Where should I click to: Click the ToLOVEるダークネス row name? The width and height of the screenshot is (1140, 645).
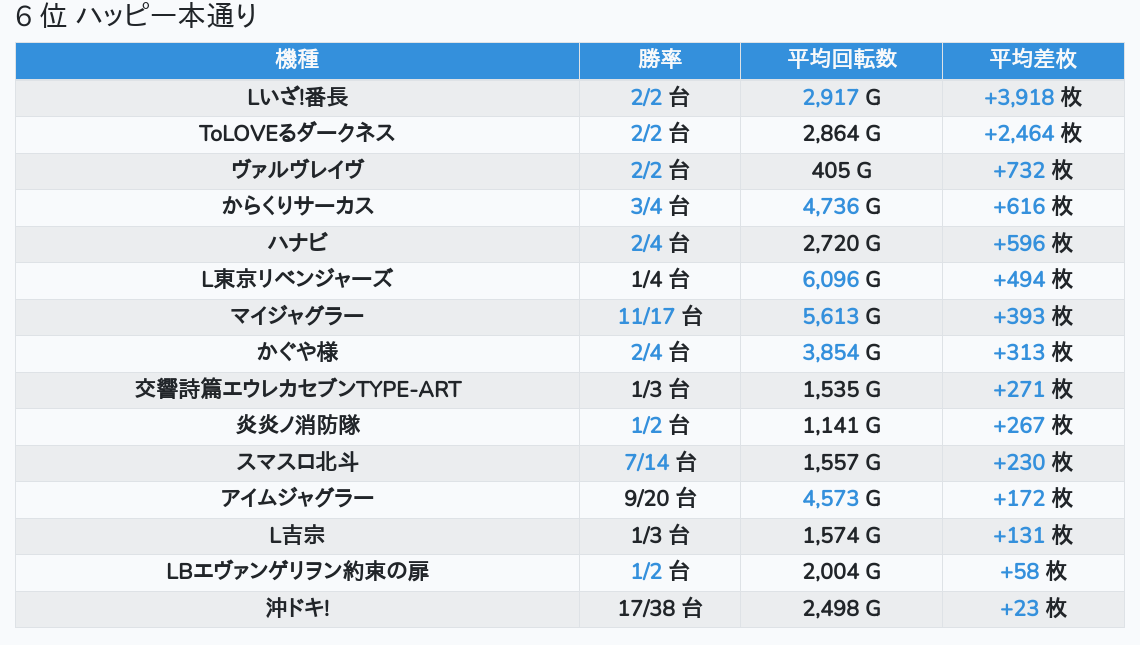tap(297, 134)
